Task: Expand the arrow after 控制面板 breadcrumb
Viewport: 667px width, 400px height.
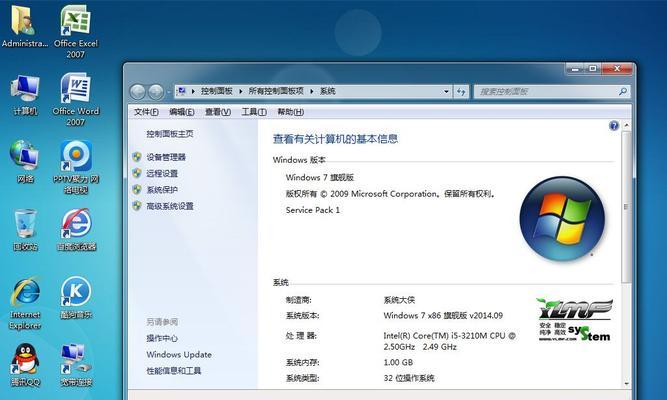Action: click(240, 91)
